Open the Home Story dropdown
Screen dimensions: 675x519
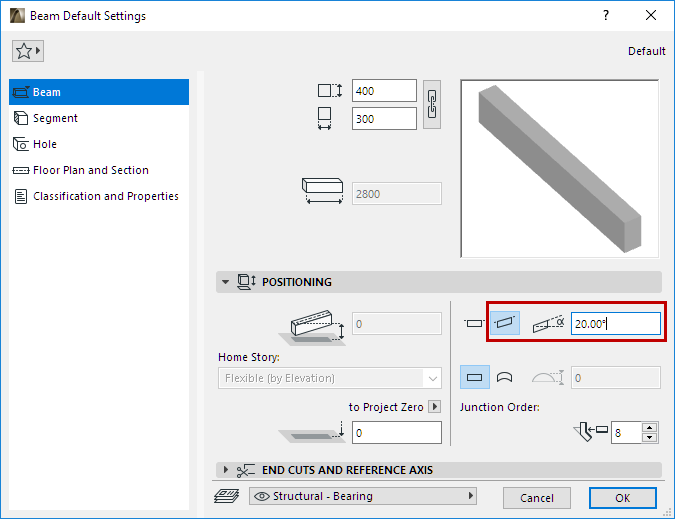tap(330, 378)
